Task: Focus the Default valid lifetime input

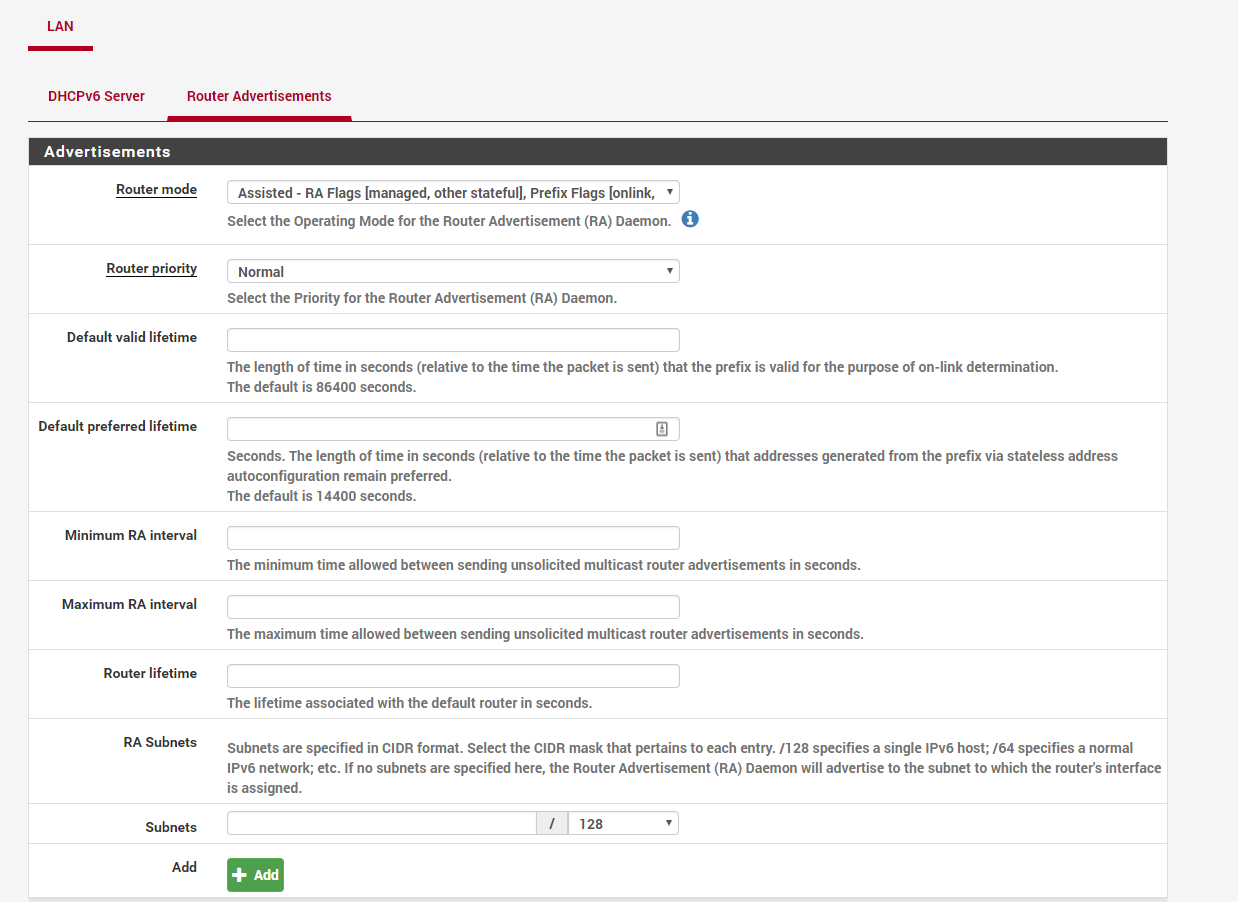Action: tap(453, 340)
